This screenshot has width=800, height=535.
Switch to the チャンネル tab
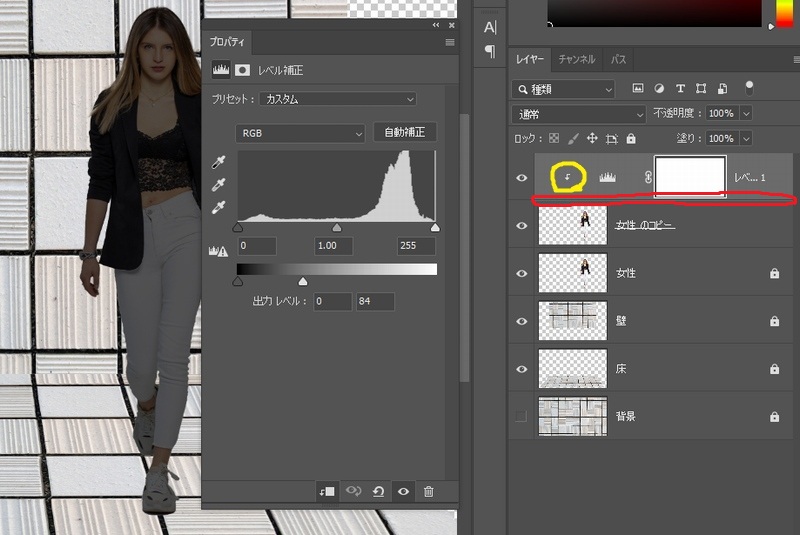point(577,60)
